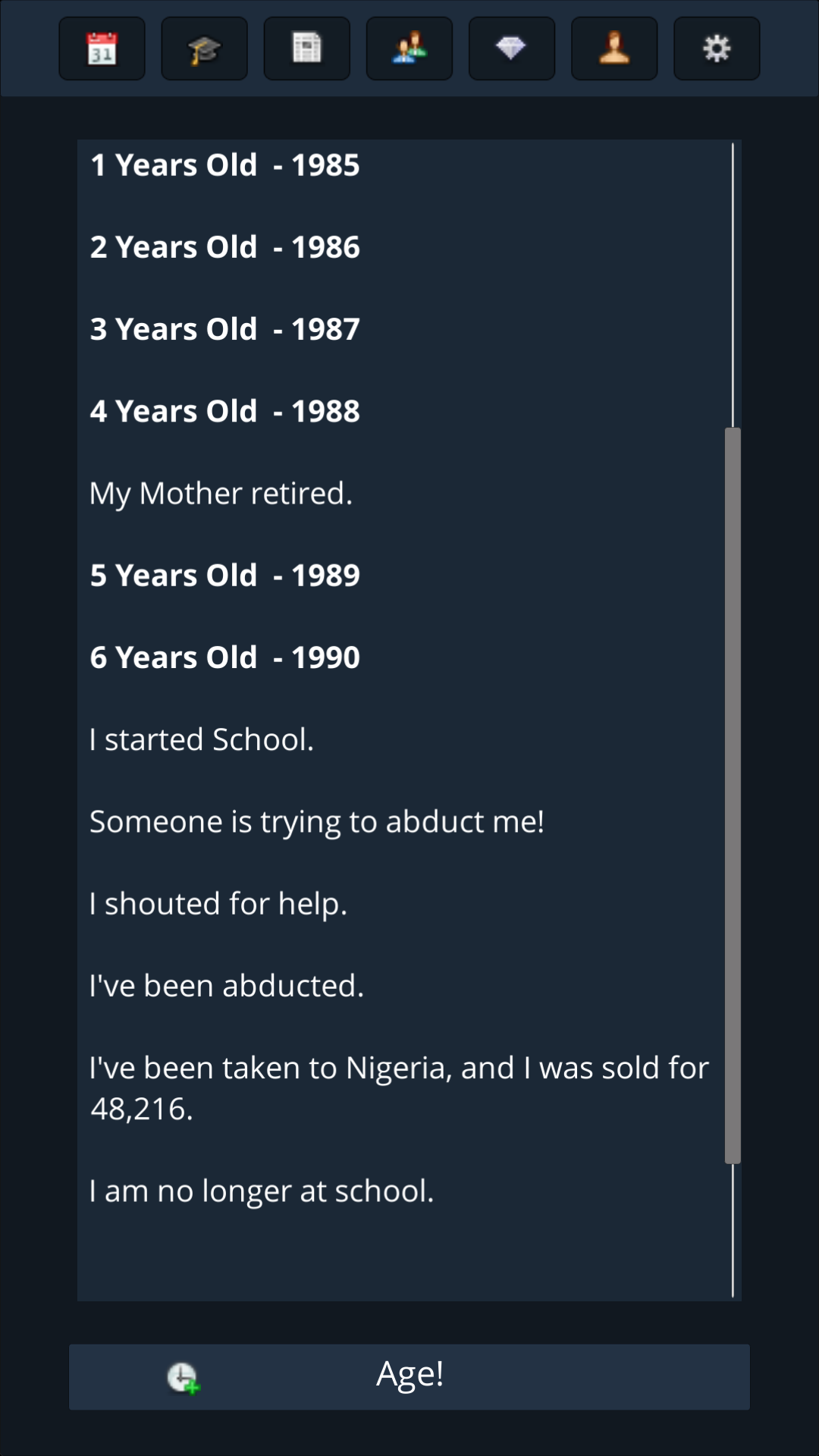Click the taken to Nigeria log entry

[x=399, y=1088]
